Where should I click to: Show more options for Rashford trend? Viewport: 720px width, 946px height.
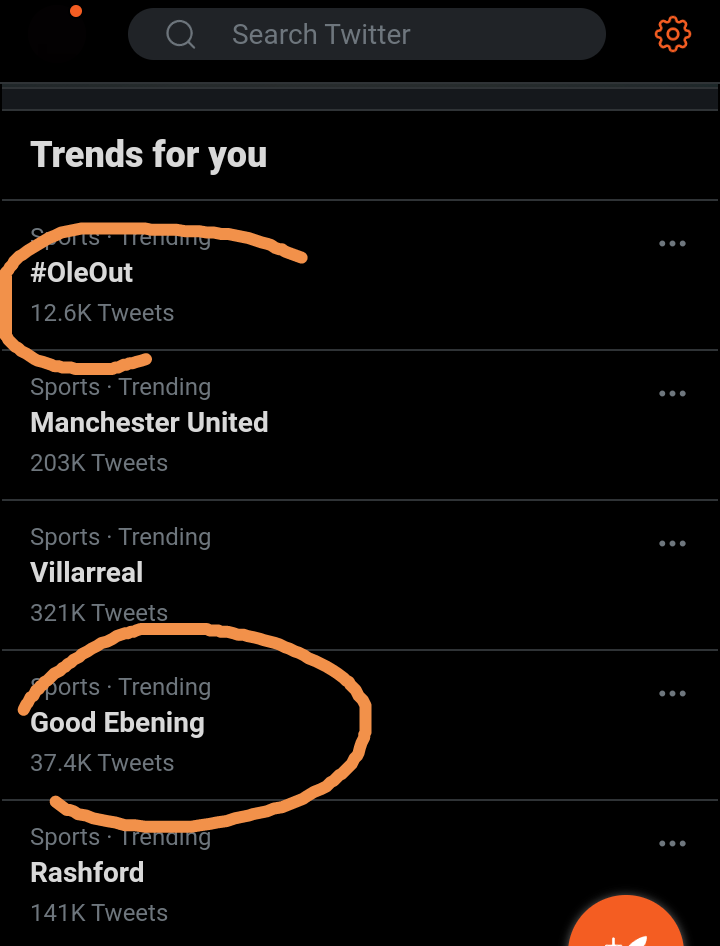pos(672,844)
